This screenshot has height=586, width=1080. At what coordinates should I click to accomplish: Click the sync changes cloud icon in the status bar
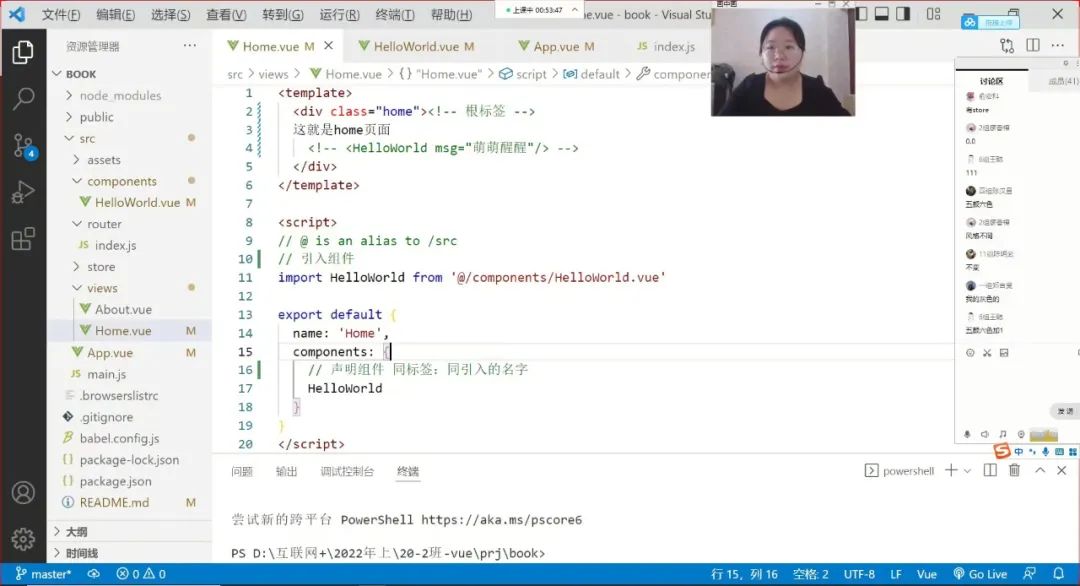(94, 574)
